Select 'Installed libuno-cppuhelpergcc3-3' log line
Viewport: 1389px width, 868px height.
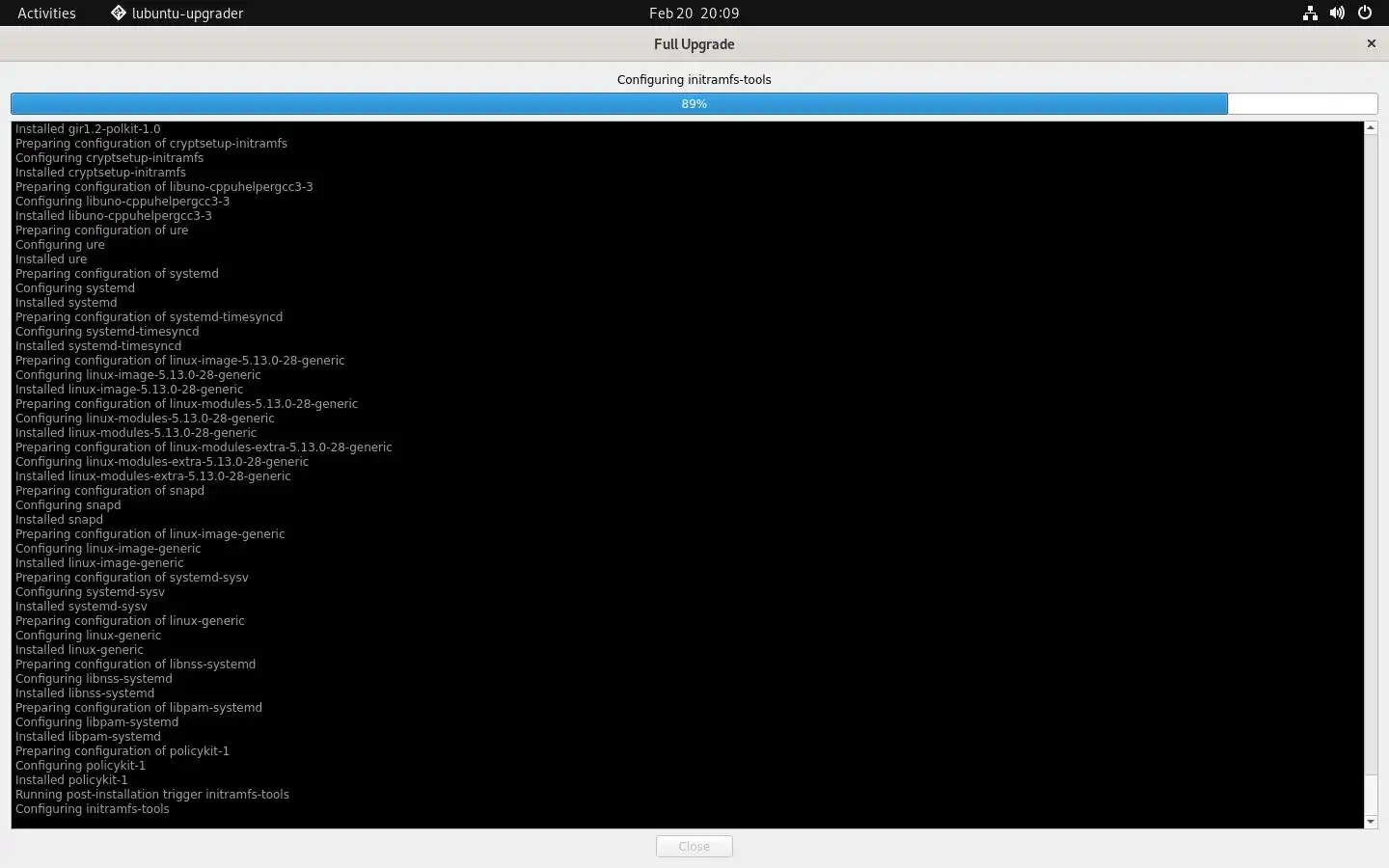click(114, 215)
